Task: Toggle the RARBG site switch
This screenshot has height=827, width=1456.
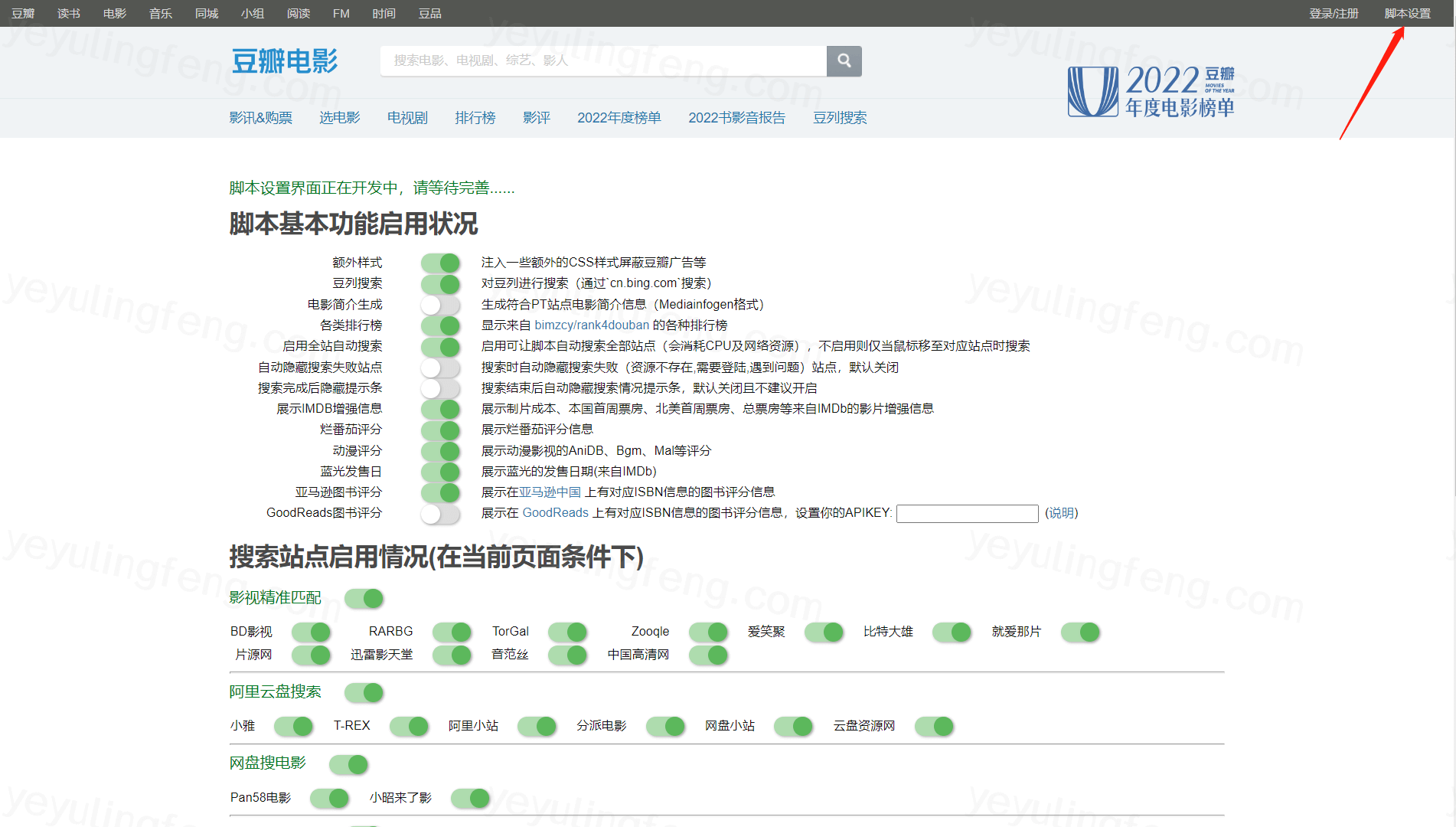Action: pyautogui.click(x=452, y=632)
